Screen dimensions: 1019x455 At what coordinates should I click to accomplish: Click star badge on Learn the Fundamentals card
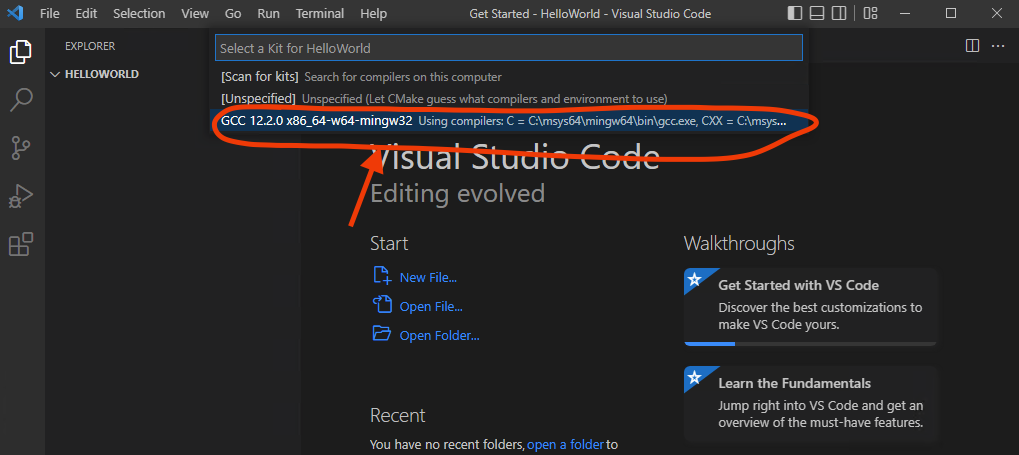(x=694, y=377)
